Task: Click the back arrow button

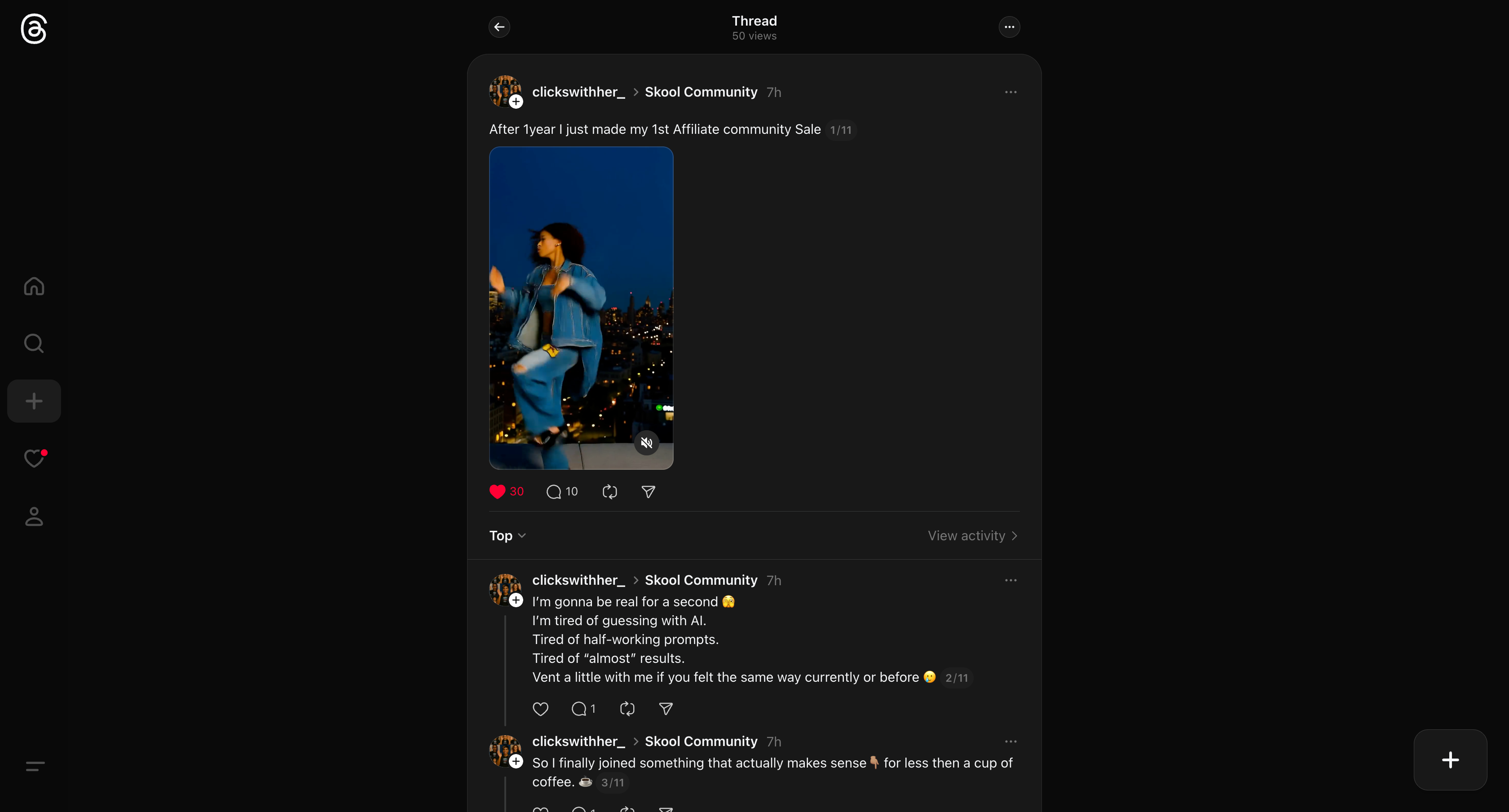Action: pos(499,27)
